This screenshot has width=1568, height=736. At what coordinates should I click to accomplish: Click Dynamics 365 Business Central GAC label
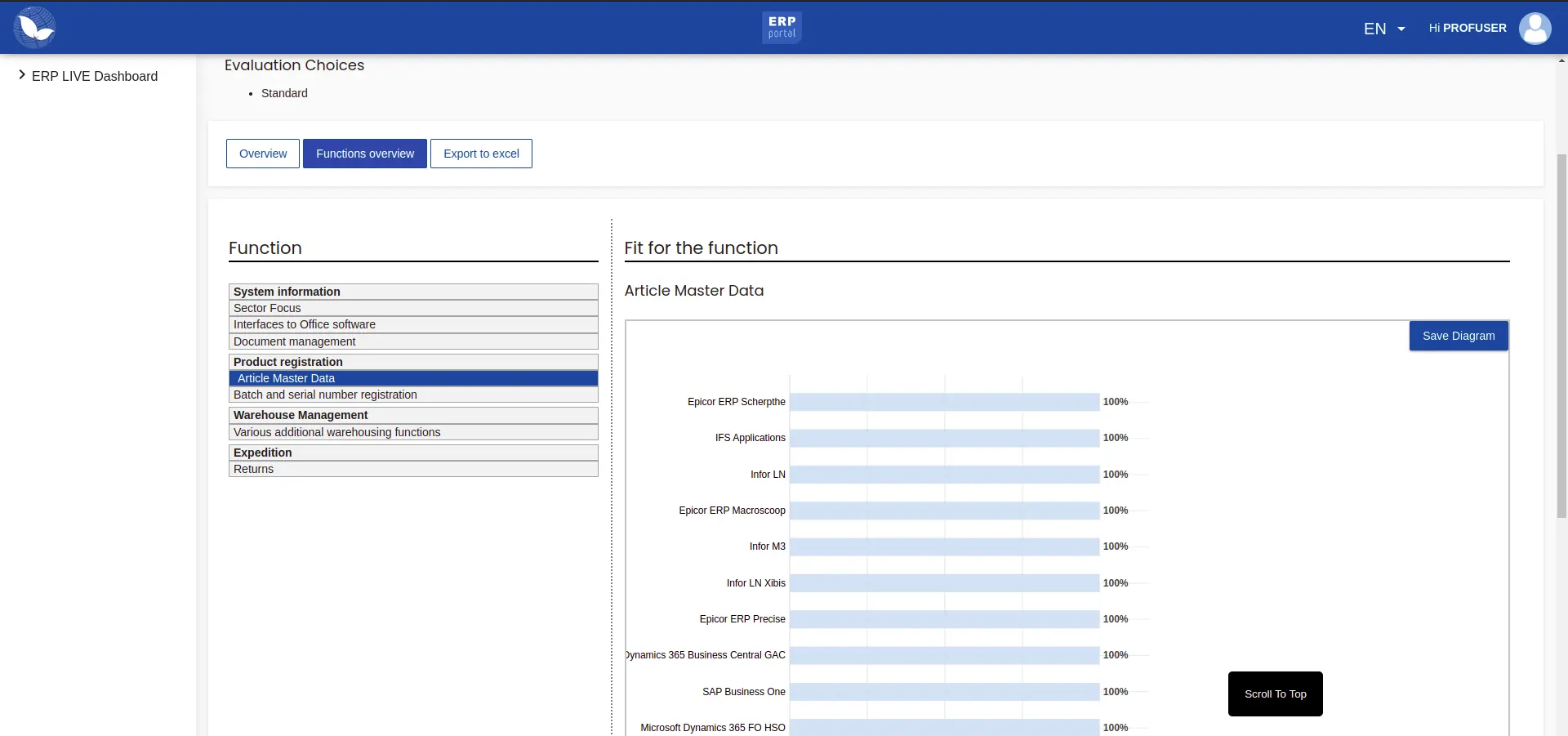point(706,655)
